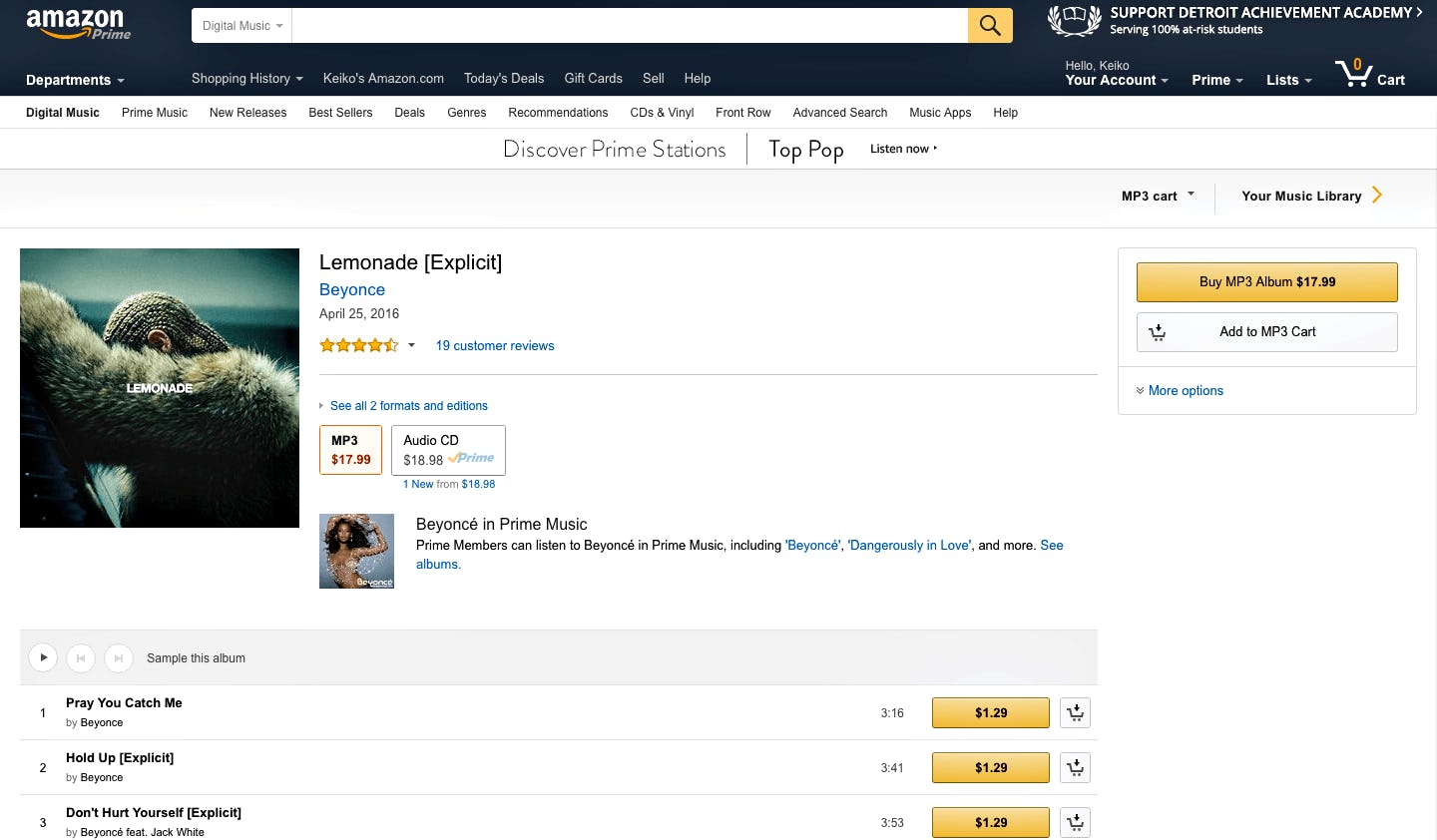Click the Lemonade album cover image
1437x840 pixels.
(160, 388)
